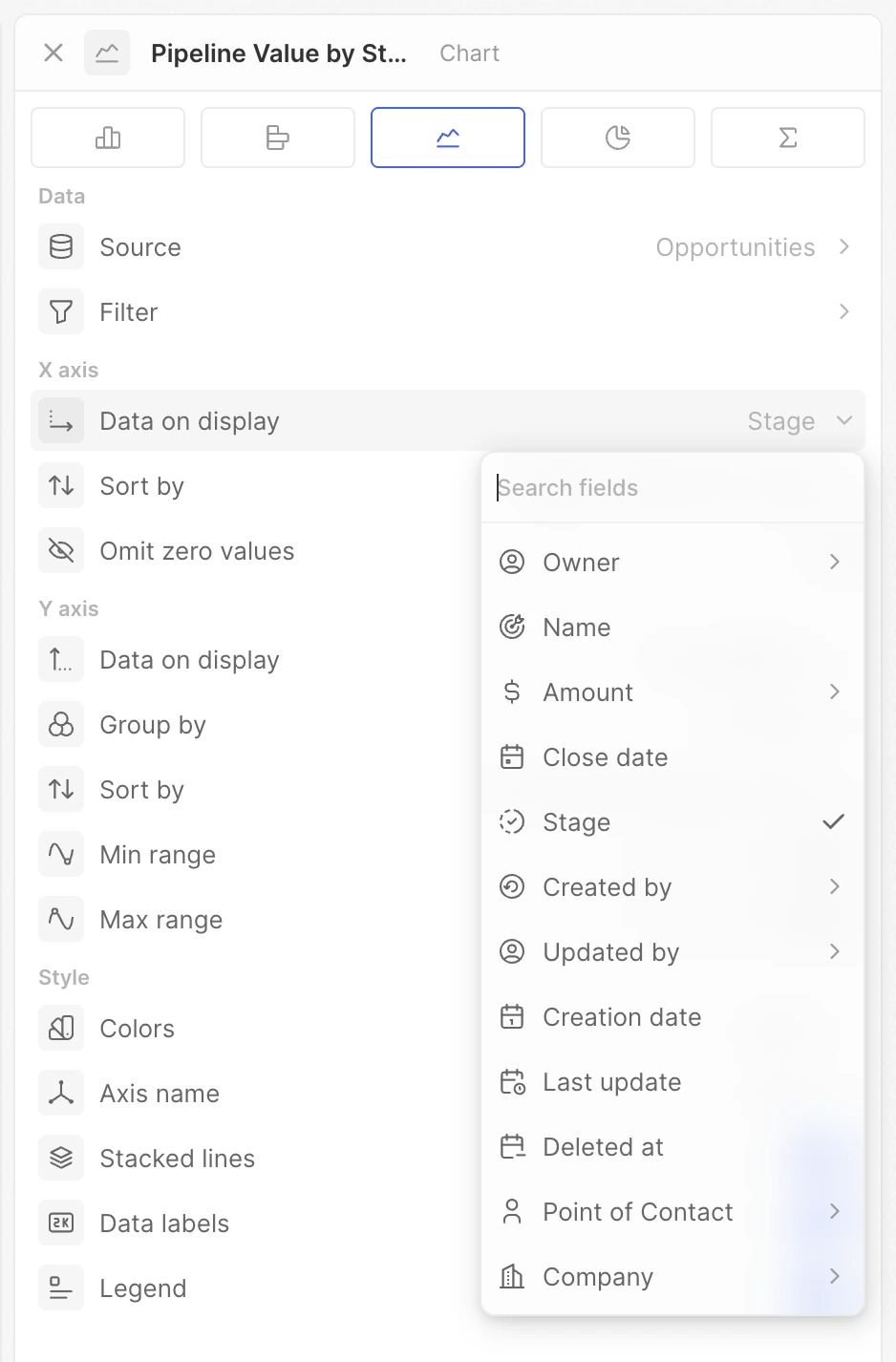Image resolution: width=896 pixels, height=1362 pixels.
Task: Select the pie chart type
Action: [618, 138]
